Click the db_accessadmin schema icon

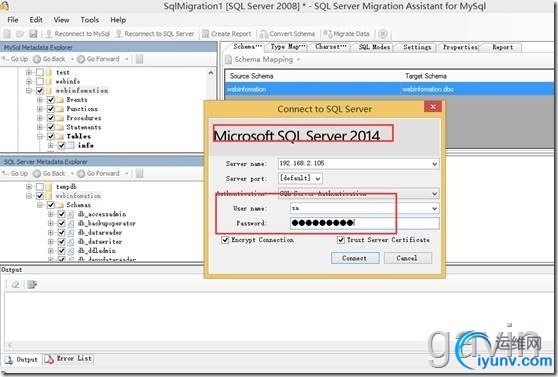coord(71,214)
